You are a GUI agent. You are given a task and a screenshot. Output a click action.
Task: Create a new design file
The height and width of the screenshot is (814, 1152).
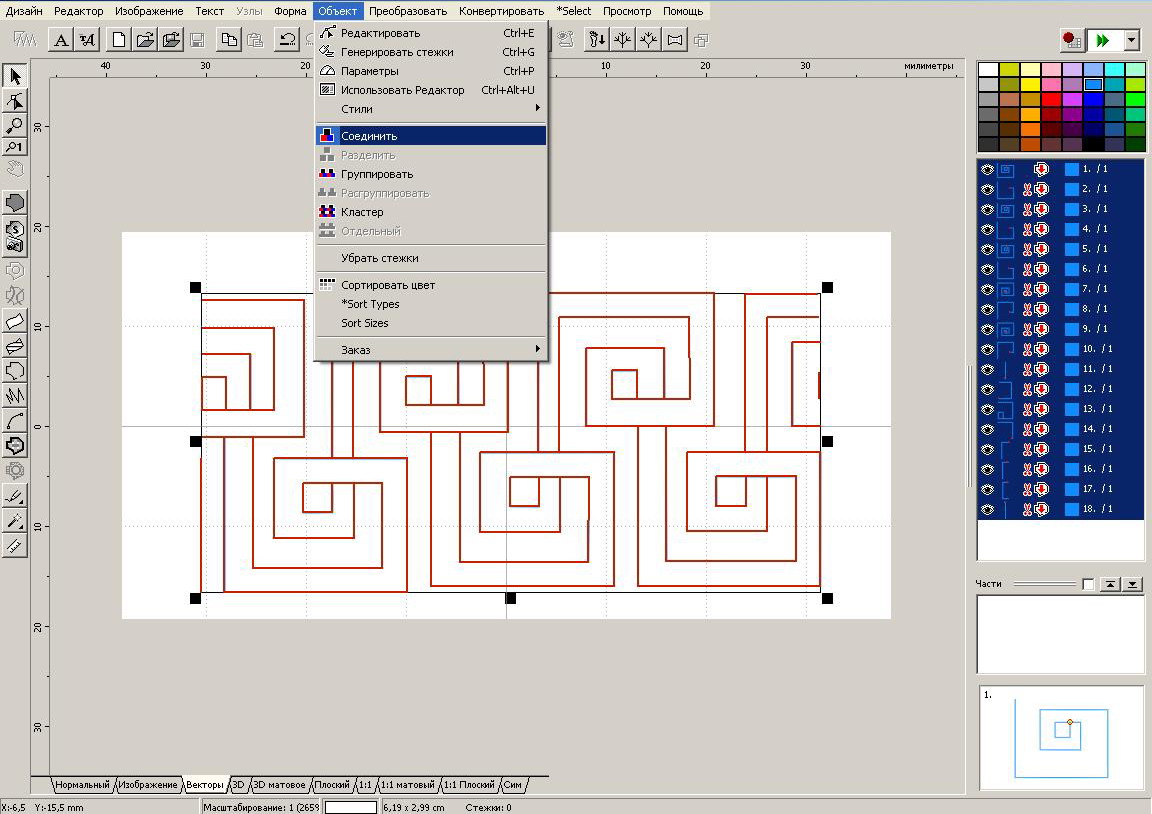(x=119, y=40)
